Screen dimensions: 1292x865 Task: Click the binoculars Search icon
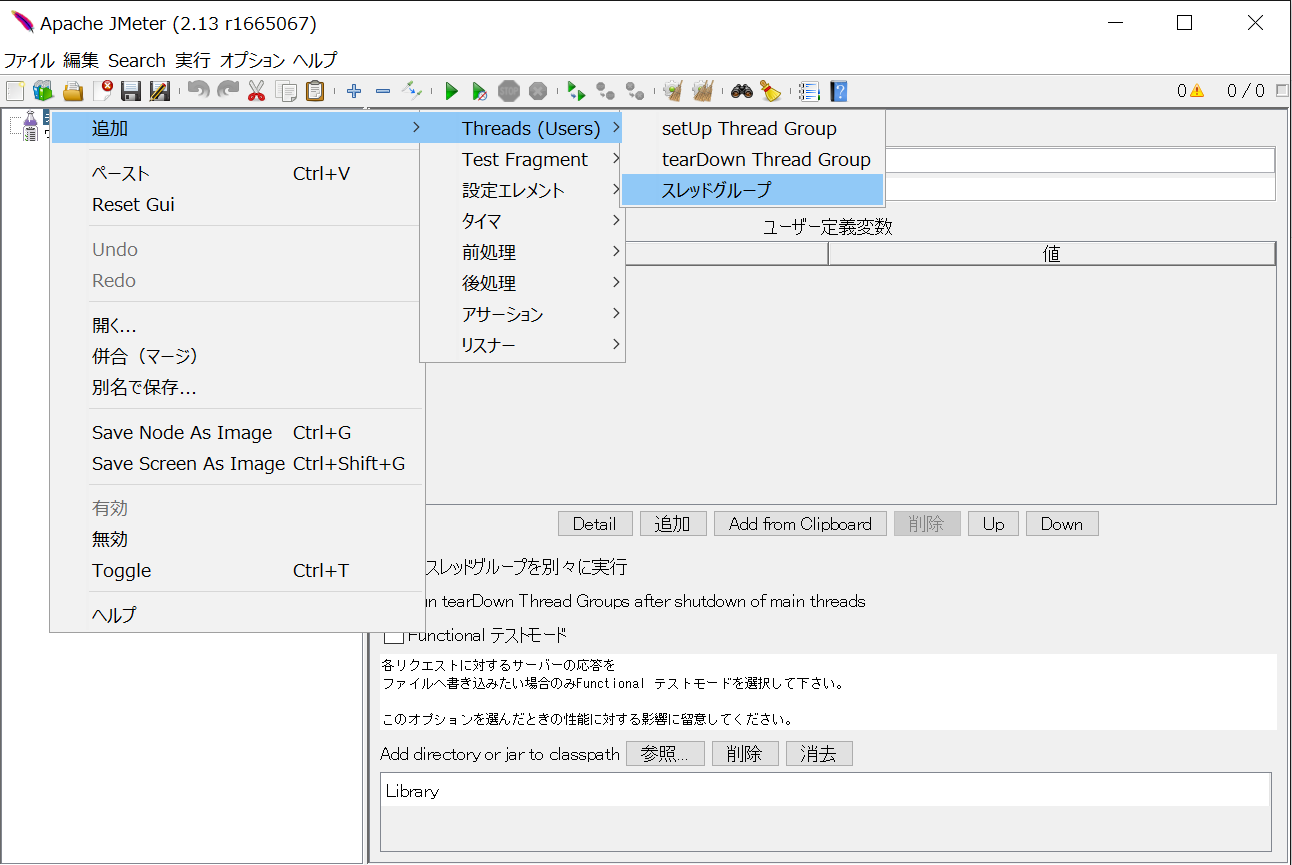pyautogui.click(x=741, y=92)
